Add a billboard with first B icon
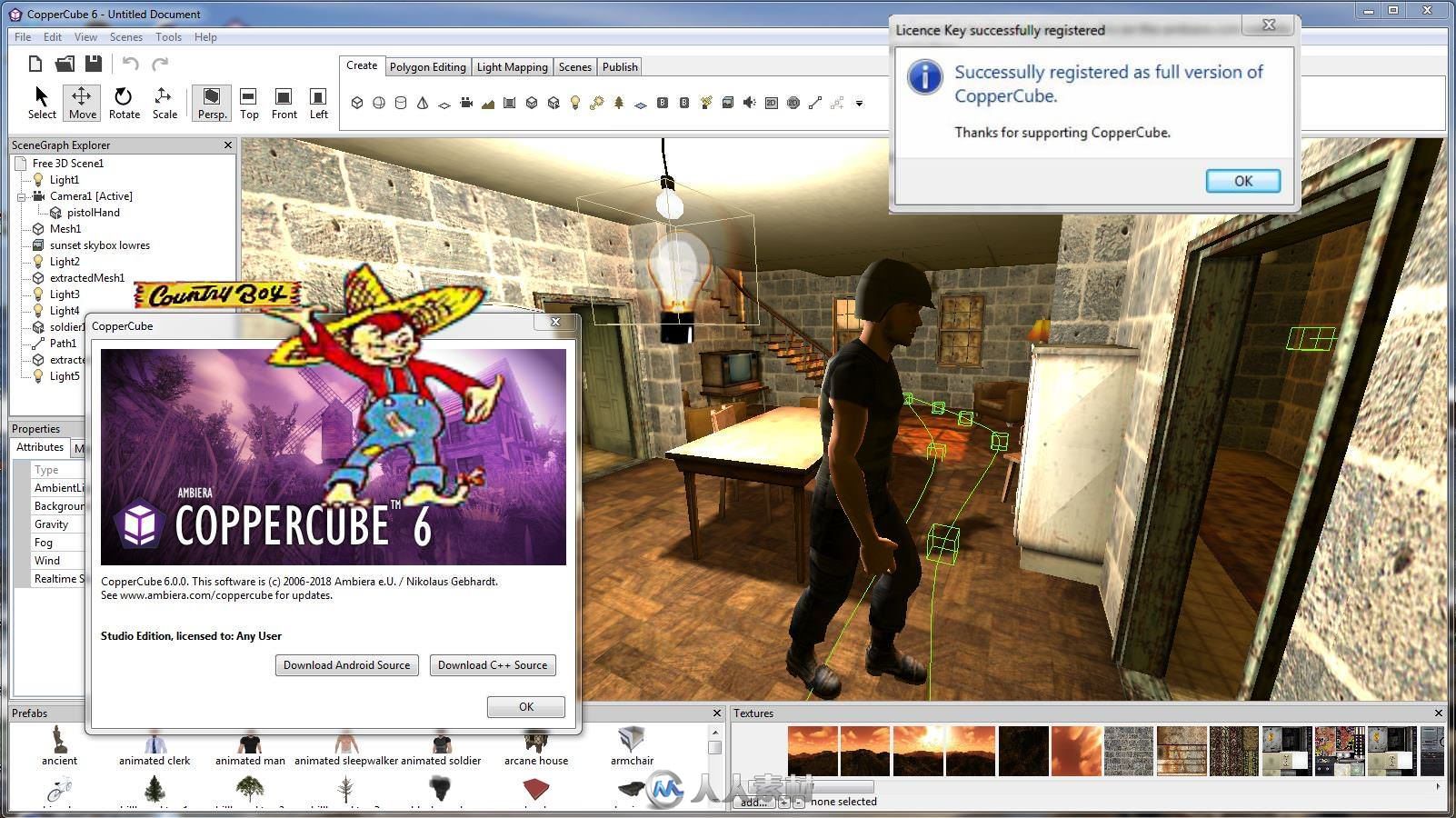Viewport: 1456px width, 818px height. coord(663,103)
